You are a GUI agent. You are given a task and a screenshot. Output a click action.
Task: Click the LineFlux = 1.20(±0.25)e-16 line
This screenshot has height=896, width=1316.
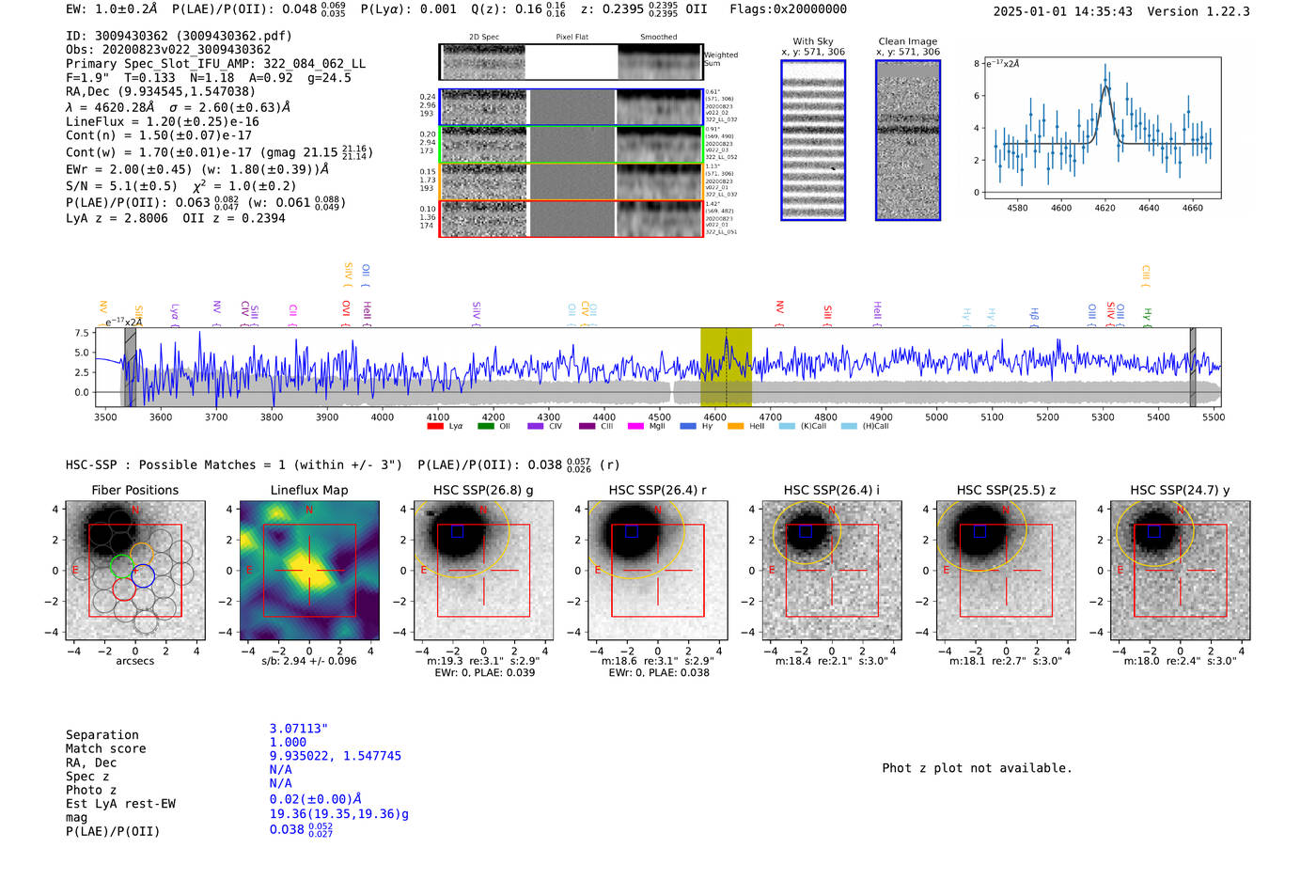[163, 121]
